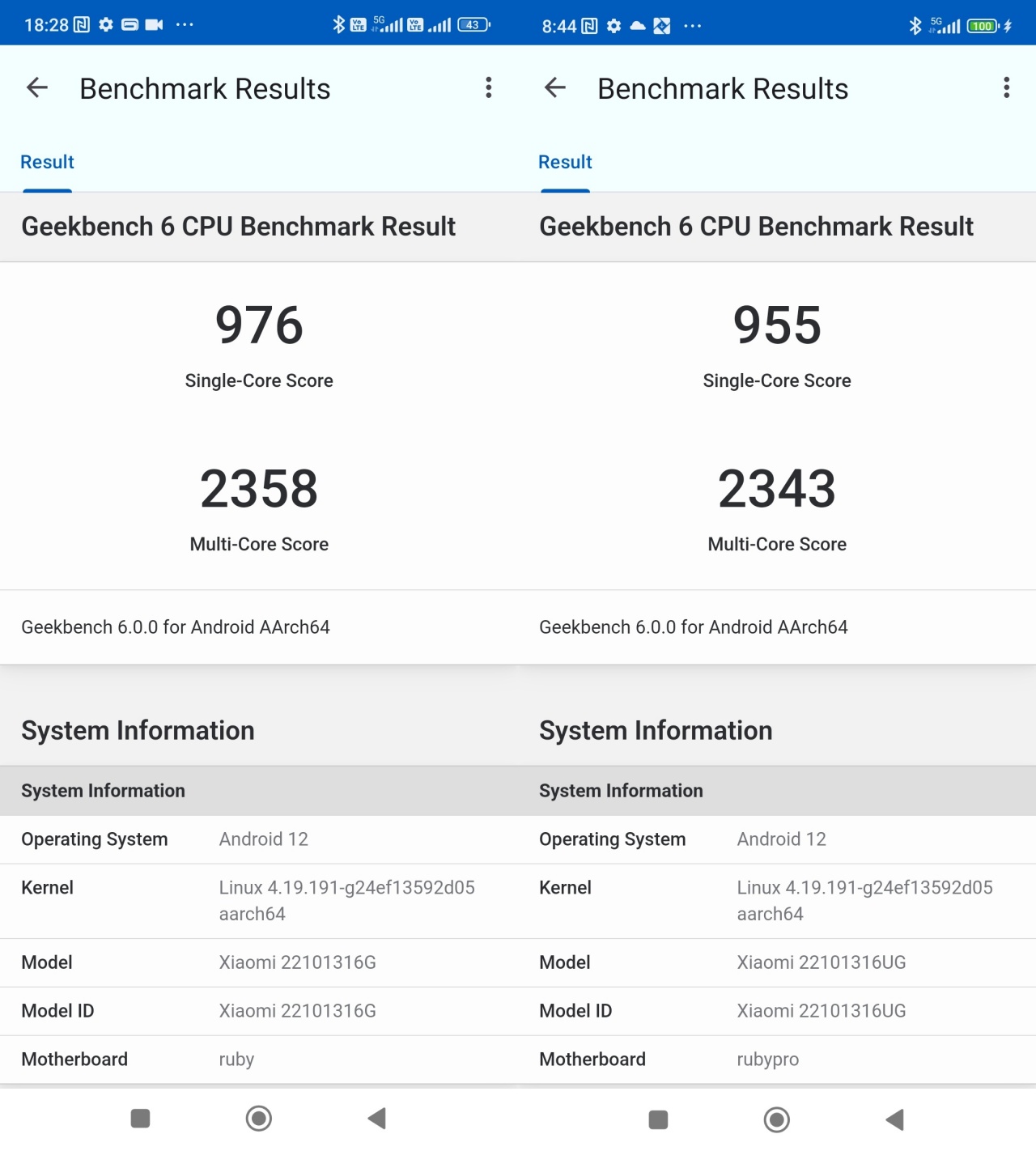Tap back triangle in left navigation bar
Image resolution: width=1036 pixels, height=1151 pixels.
(377, 1119)
